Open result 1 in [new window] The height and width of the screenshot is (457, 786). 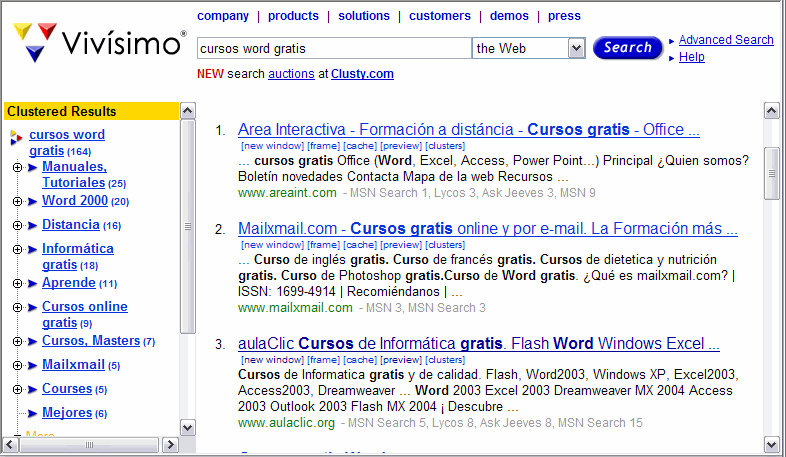coord(272,146)
